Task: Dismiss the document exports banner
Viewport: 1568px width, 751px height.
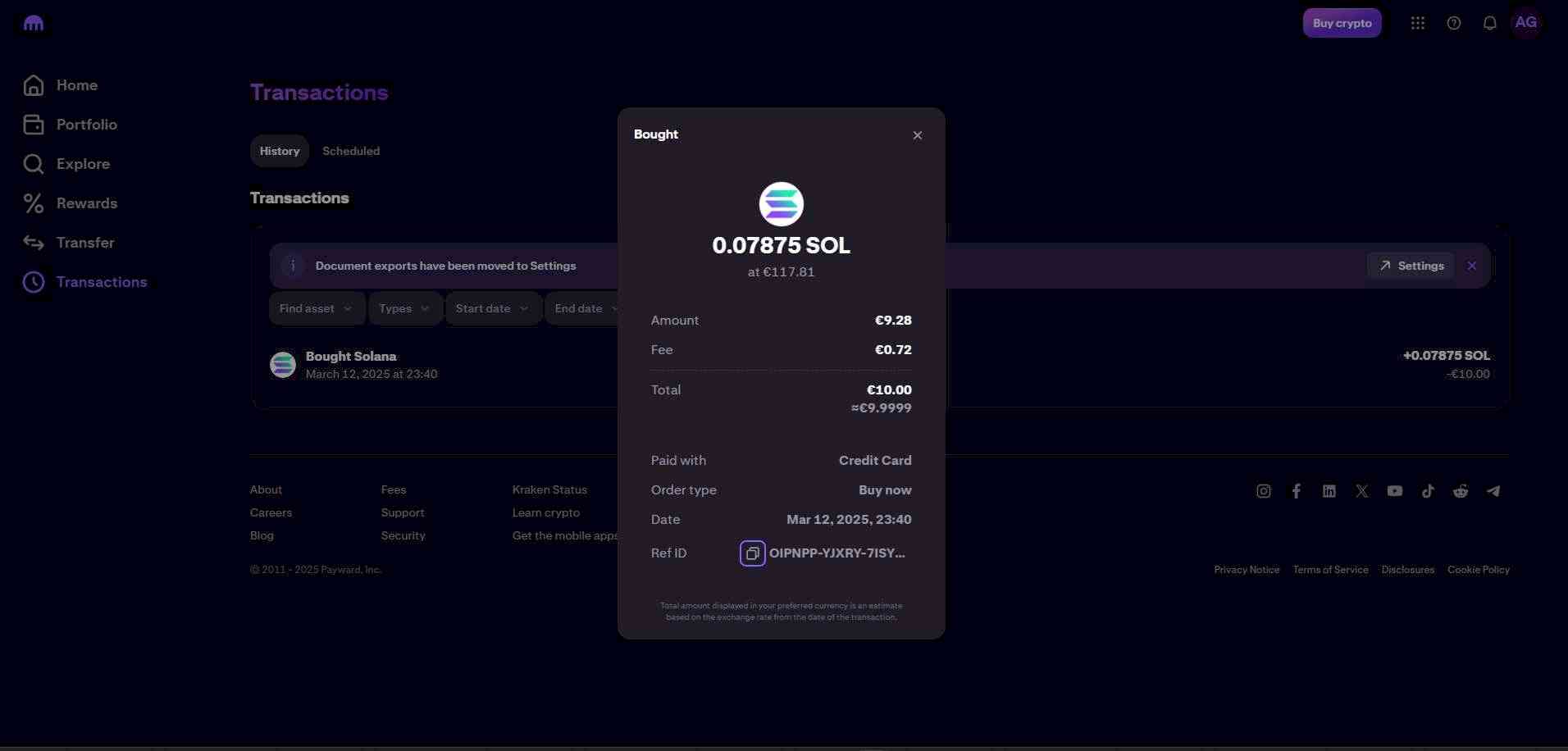Action: tap(1472, 266)
